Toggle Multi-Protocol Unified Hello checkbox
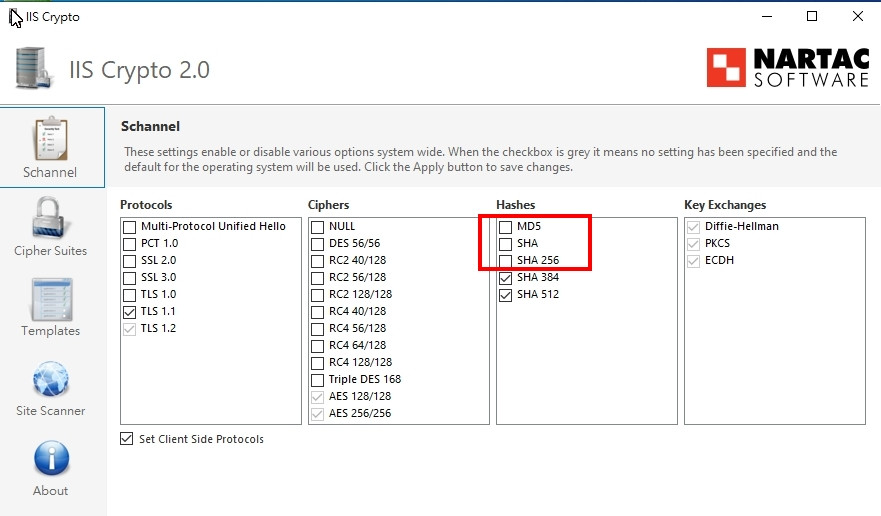This screenshot has height=516, width=881. pyautogui.click(x=130, y=227)
